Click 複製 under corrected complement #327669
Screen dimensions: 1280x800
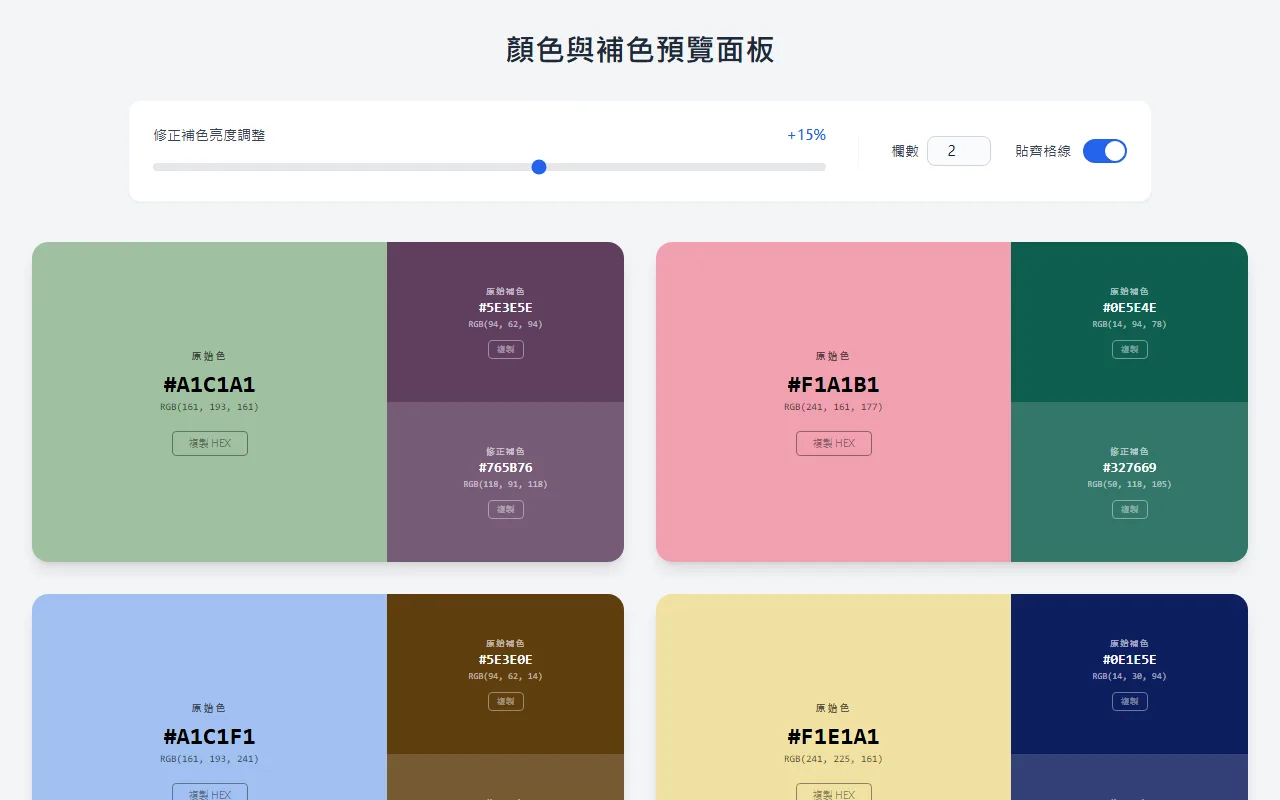point(1130,509)
